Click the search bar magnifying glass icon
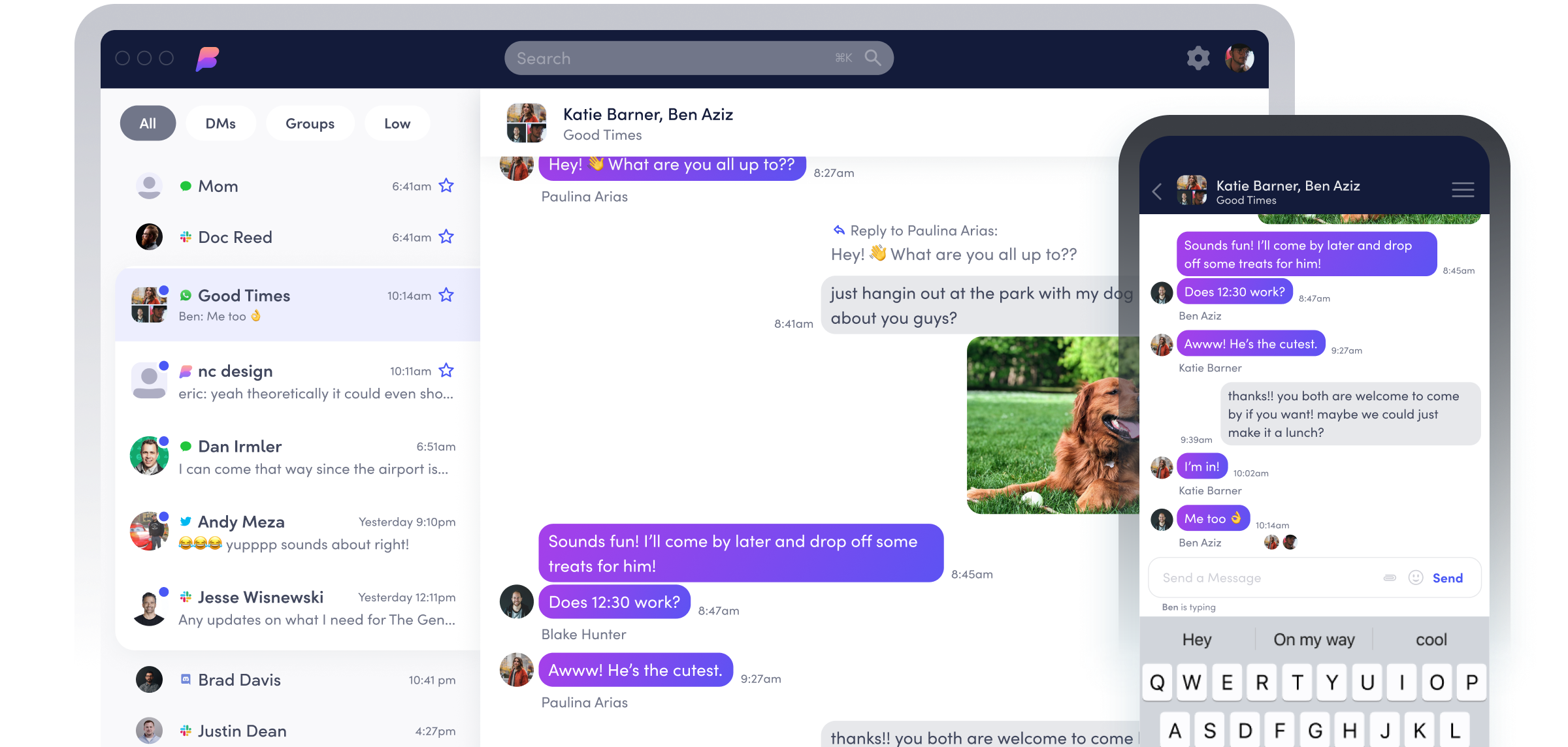Screen dimensions: 1568x747 (x=871, y=57)
